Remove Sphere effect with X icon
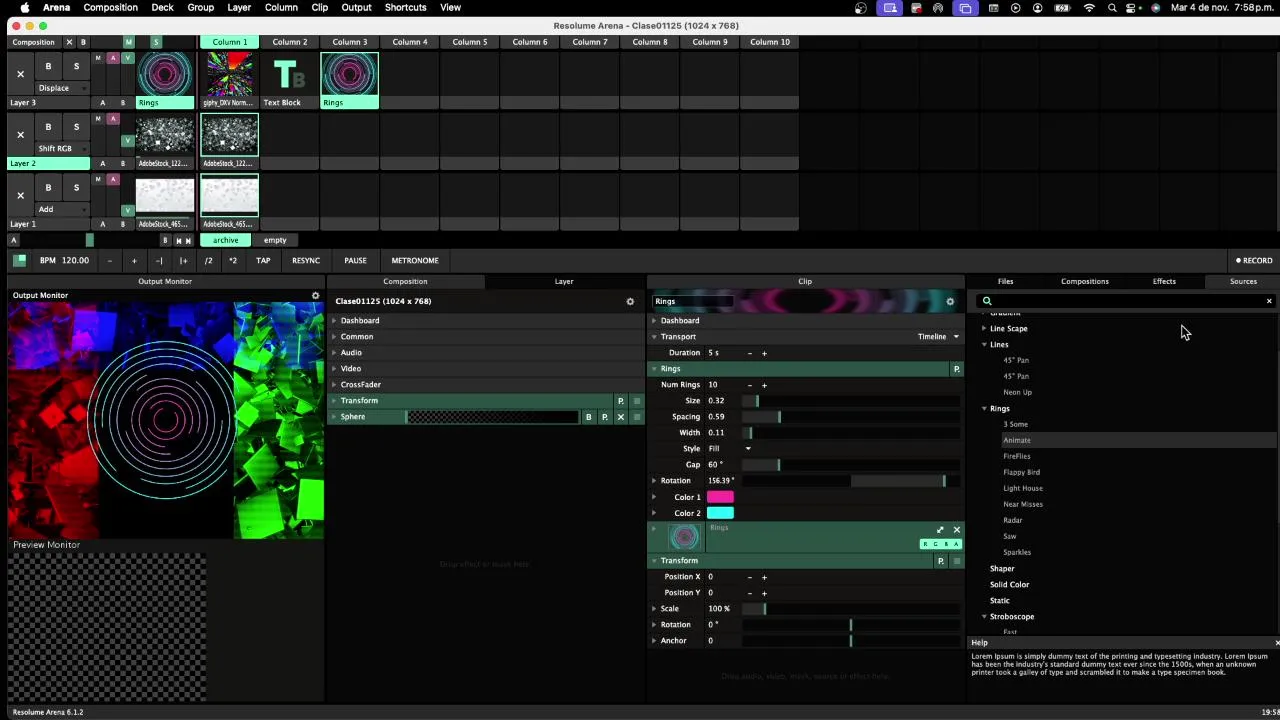This screenshot has height=720, width=1280. pyautogui.click(x=620, y=417)
